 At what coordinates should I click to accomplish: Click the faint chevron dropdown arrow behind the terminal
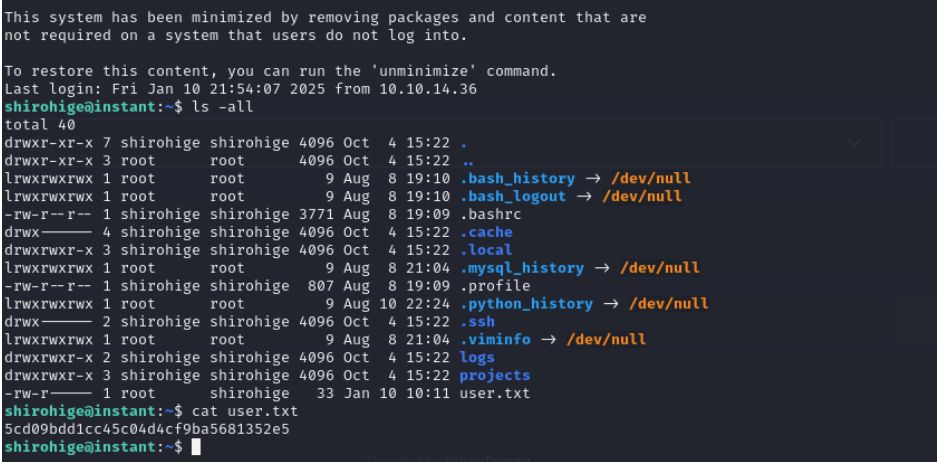855,143
